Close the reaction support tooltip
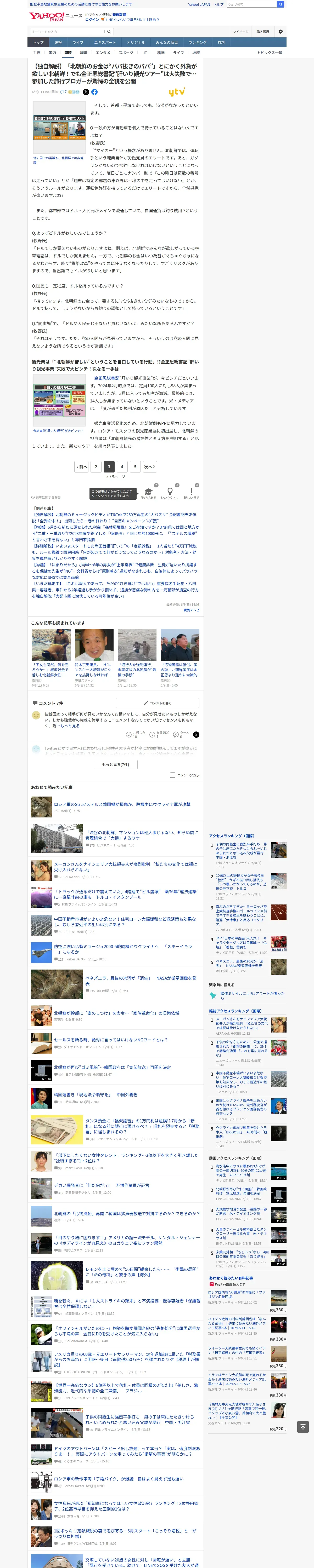Viewport: 314px width, 1568px height. (135, 489)
